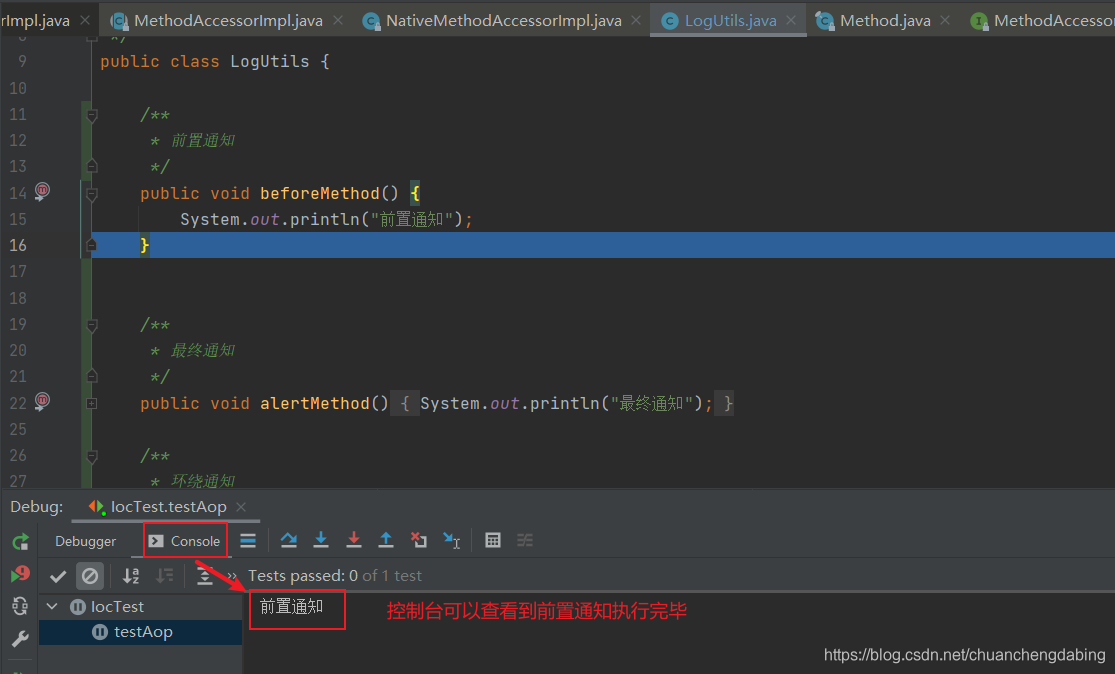Open the wrench settings icon in debug sidebar
Viewport: 1115px width, 674px height.
click(x=20, y=639)
